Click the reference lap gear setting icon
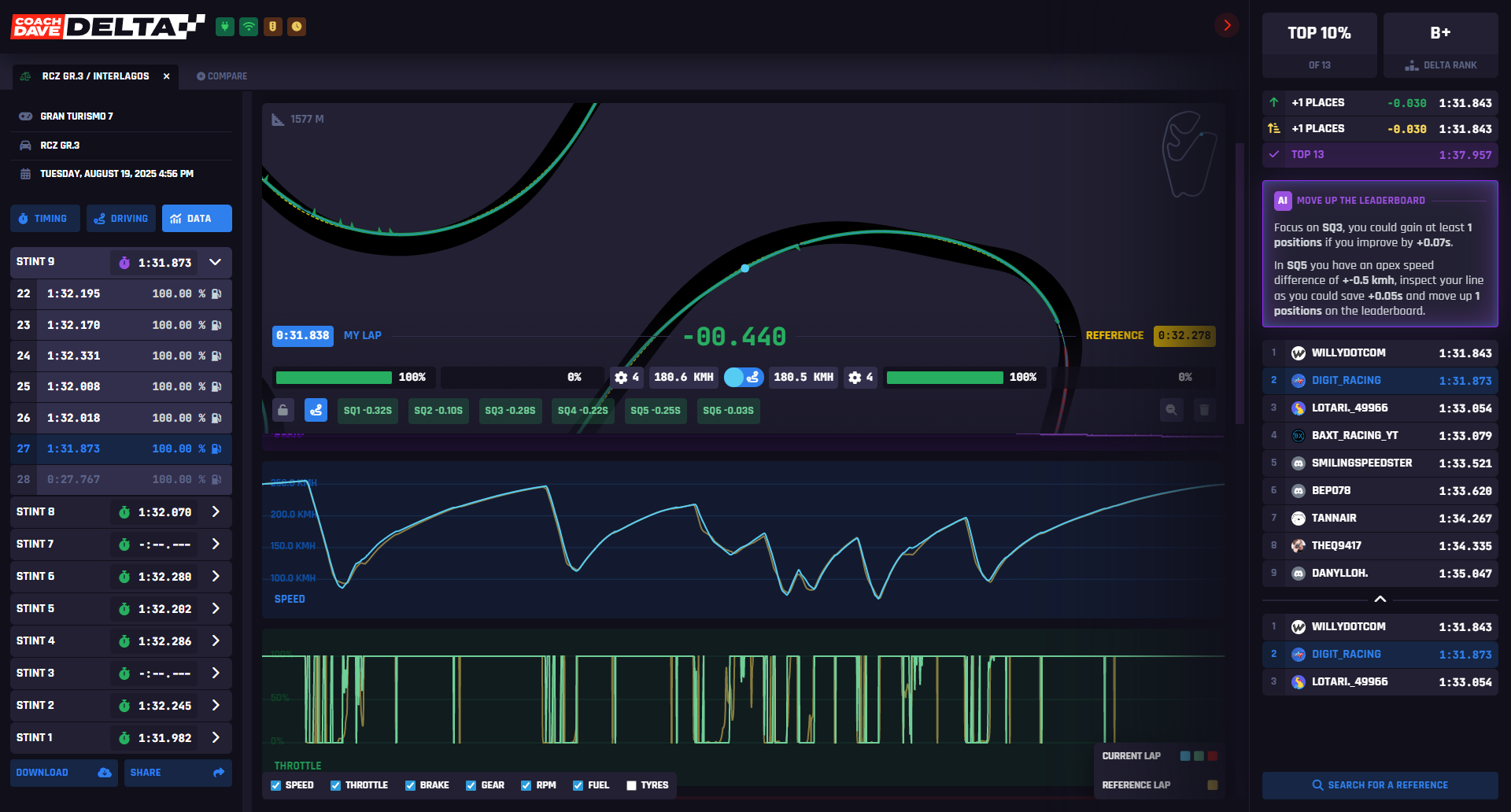The image size is (1511, 812). (855, 378)
